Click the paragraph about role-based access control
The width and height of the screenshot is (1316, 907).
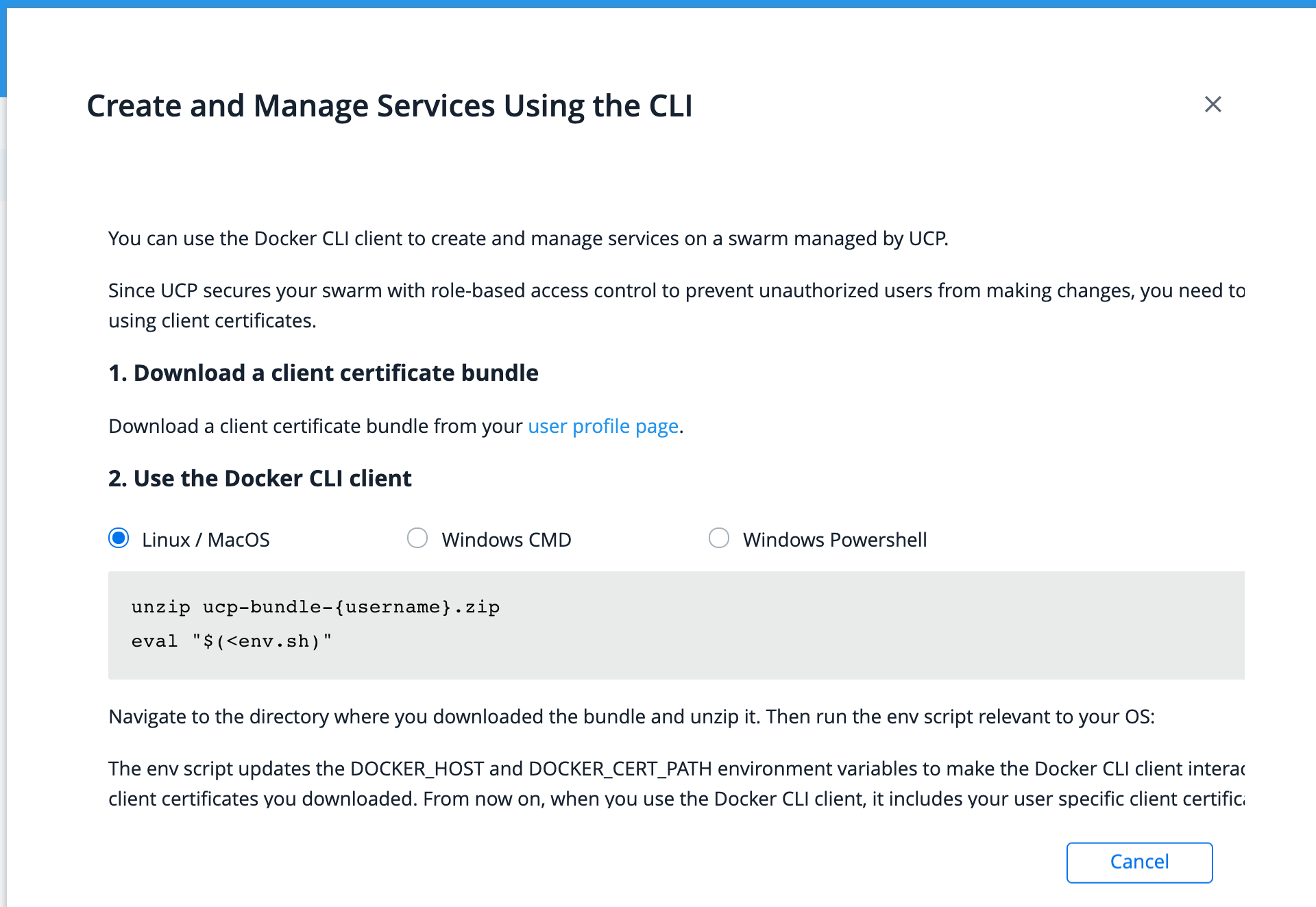[675, 291]
